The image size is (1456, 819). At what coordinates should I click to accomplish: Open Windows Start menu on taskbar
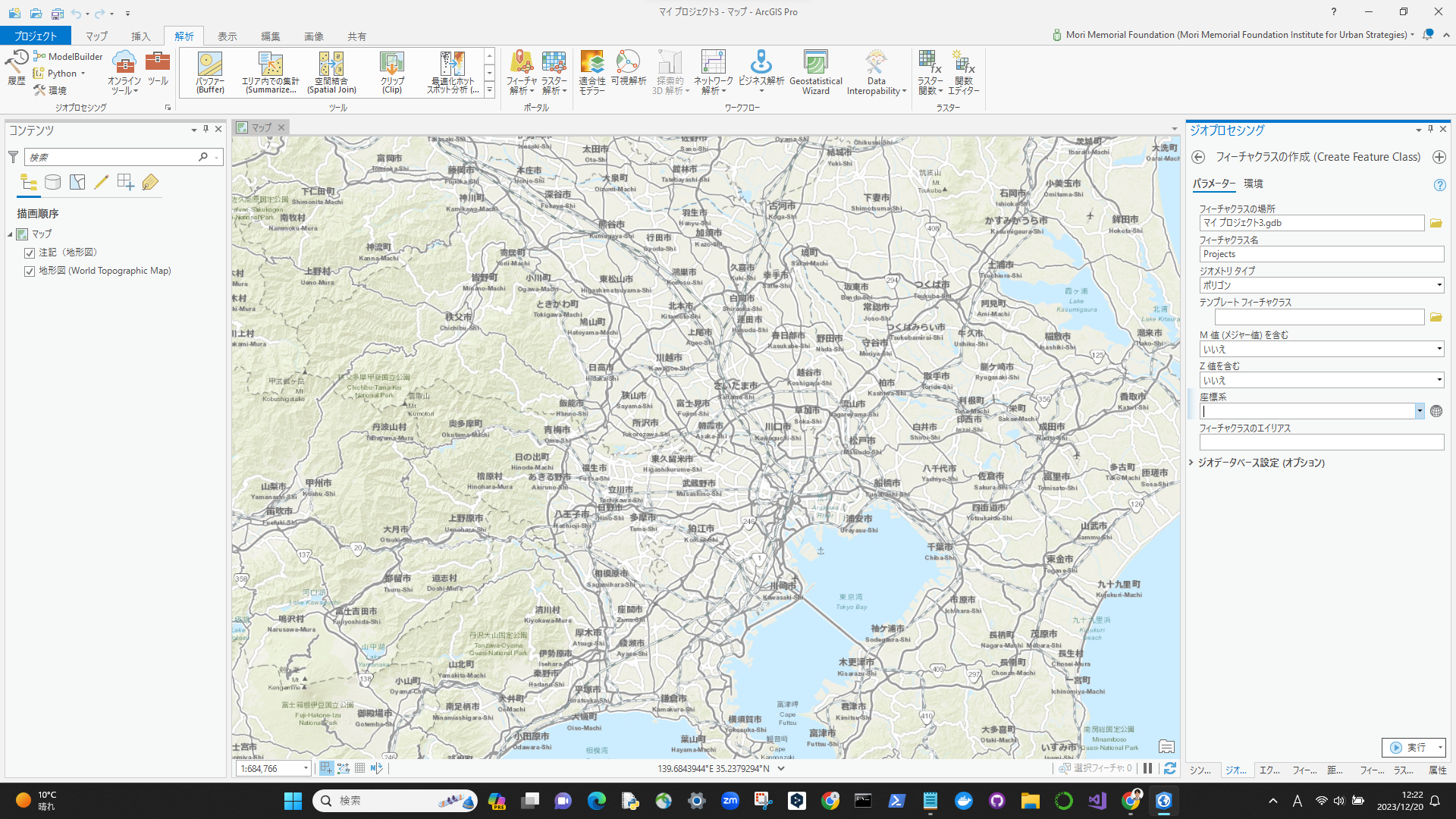click(x=293, y=800)
